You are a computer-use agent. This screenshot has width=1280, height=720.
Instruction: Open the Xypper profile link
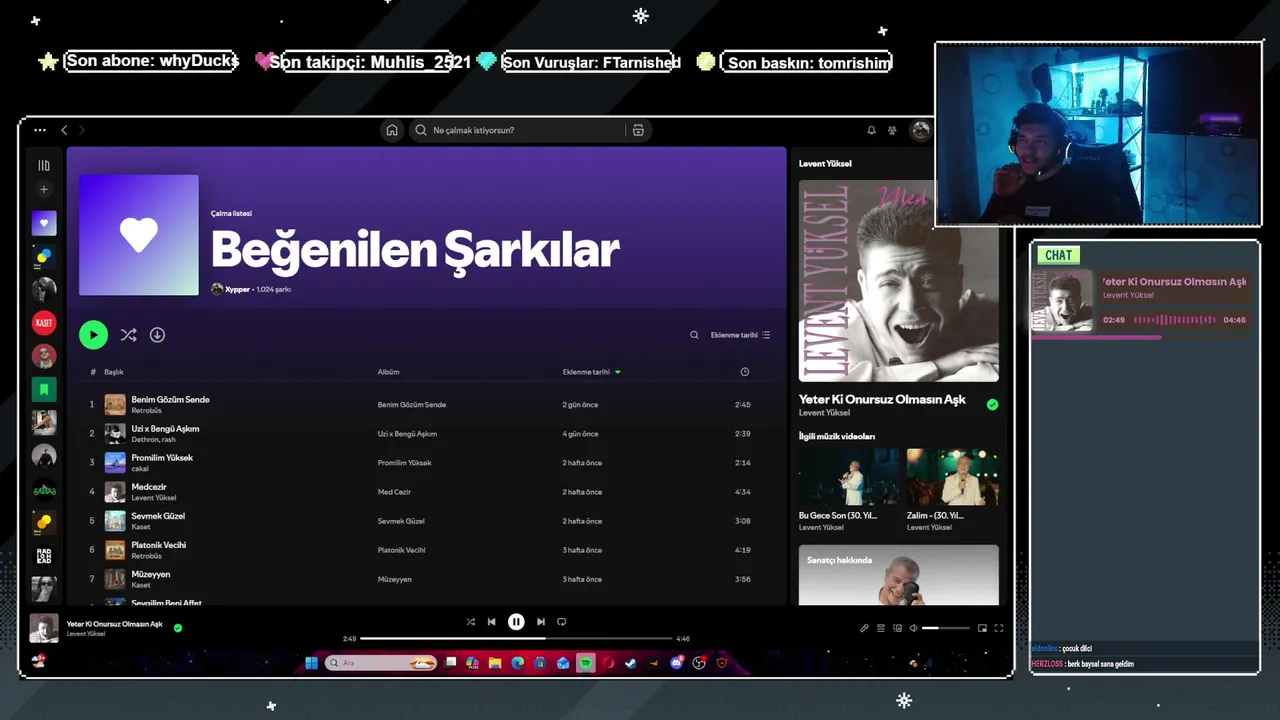(238, 289)
